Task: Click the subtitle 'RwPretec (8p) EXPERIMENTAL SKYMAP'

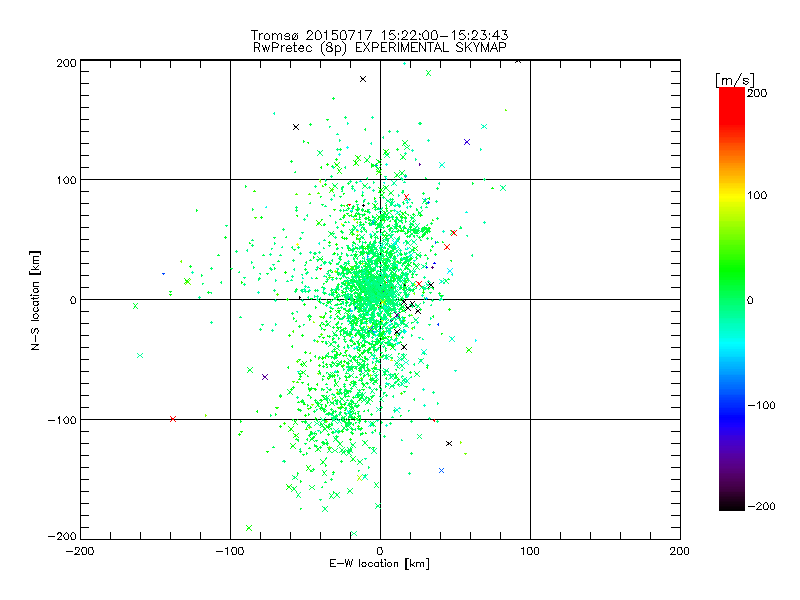Action: [x=380, y=47]
